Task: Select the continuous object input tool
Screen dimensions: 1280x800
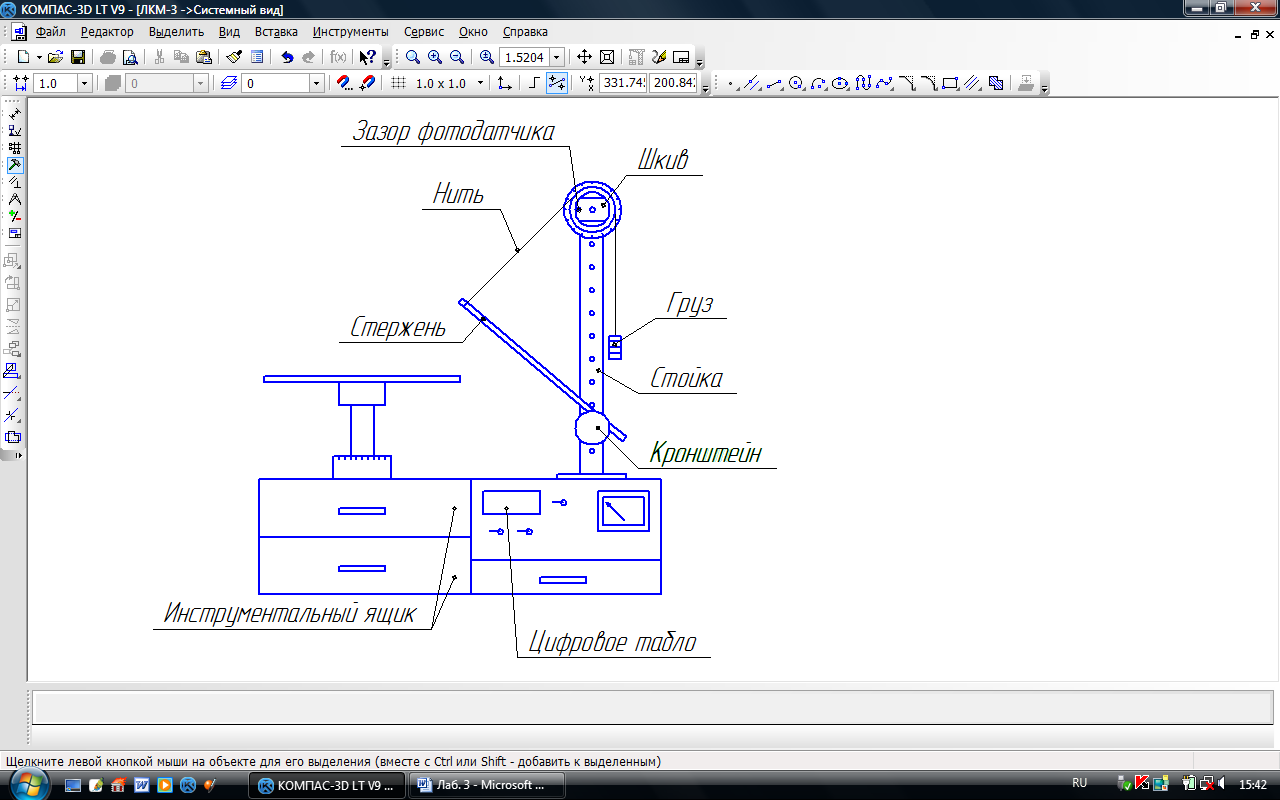Action: click(863, 83)
